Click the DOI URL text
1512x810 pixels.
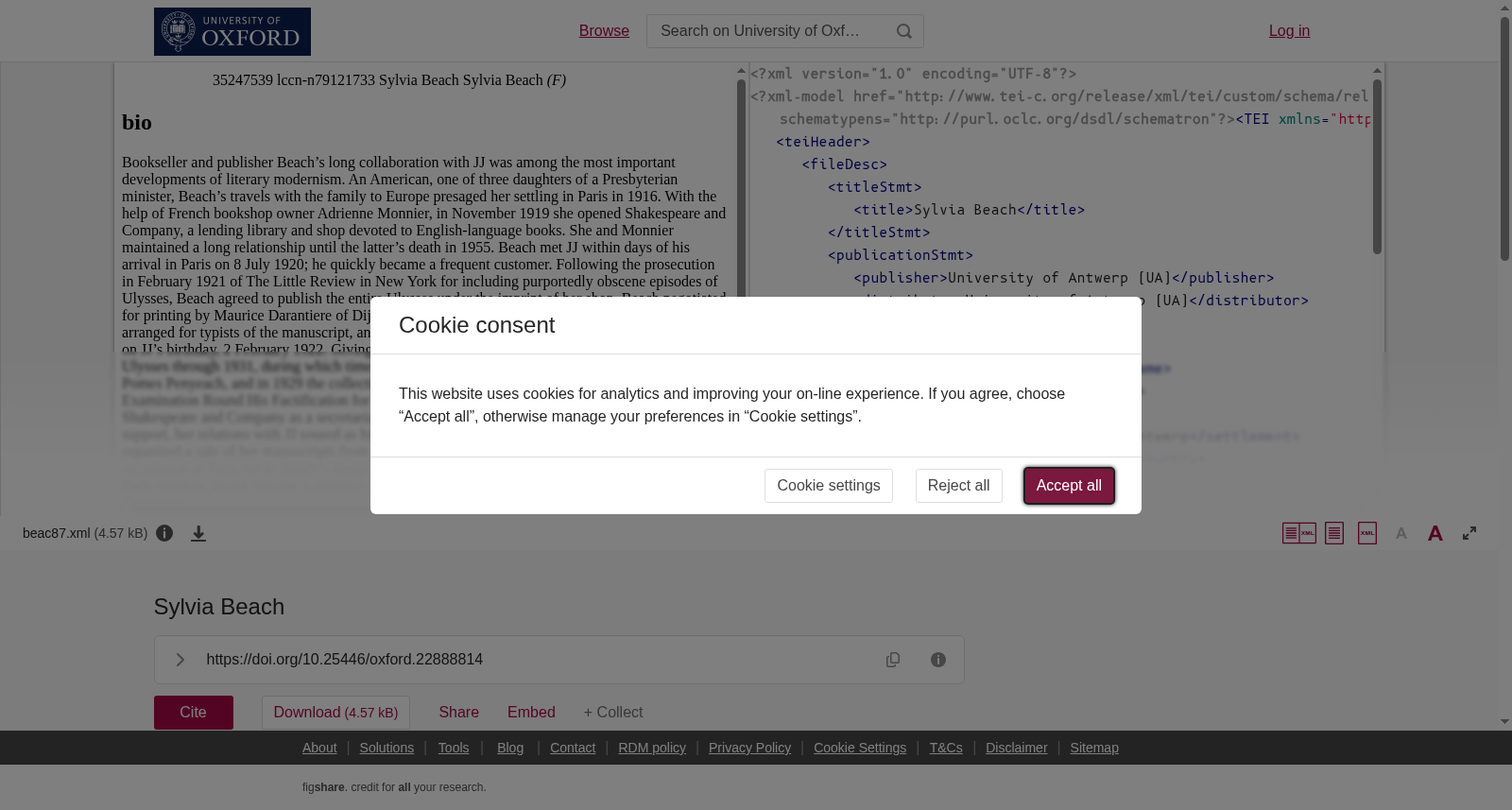pos(345,660)
